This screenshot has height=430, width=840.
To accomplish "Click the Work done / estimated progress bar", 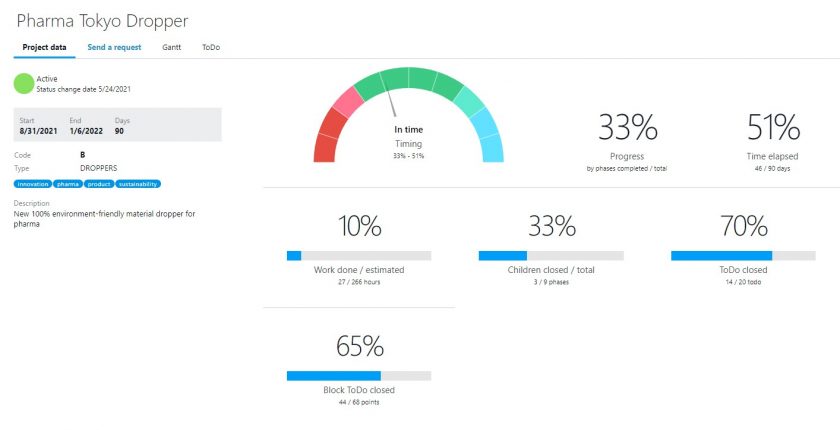I will tap(359, 256).
